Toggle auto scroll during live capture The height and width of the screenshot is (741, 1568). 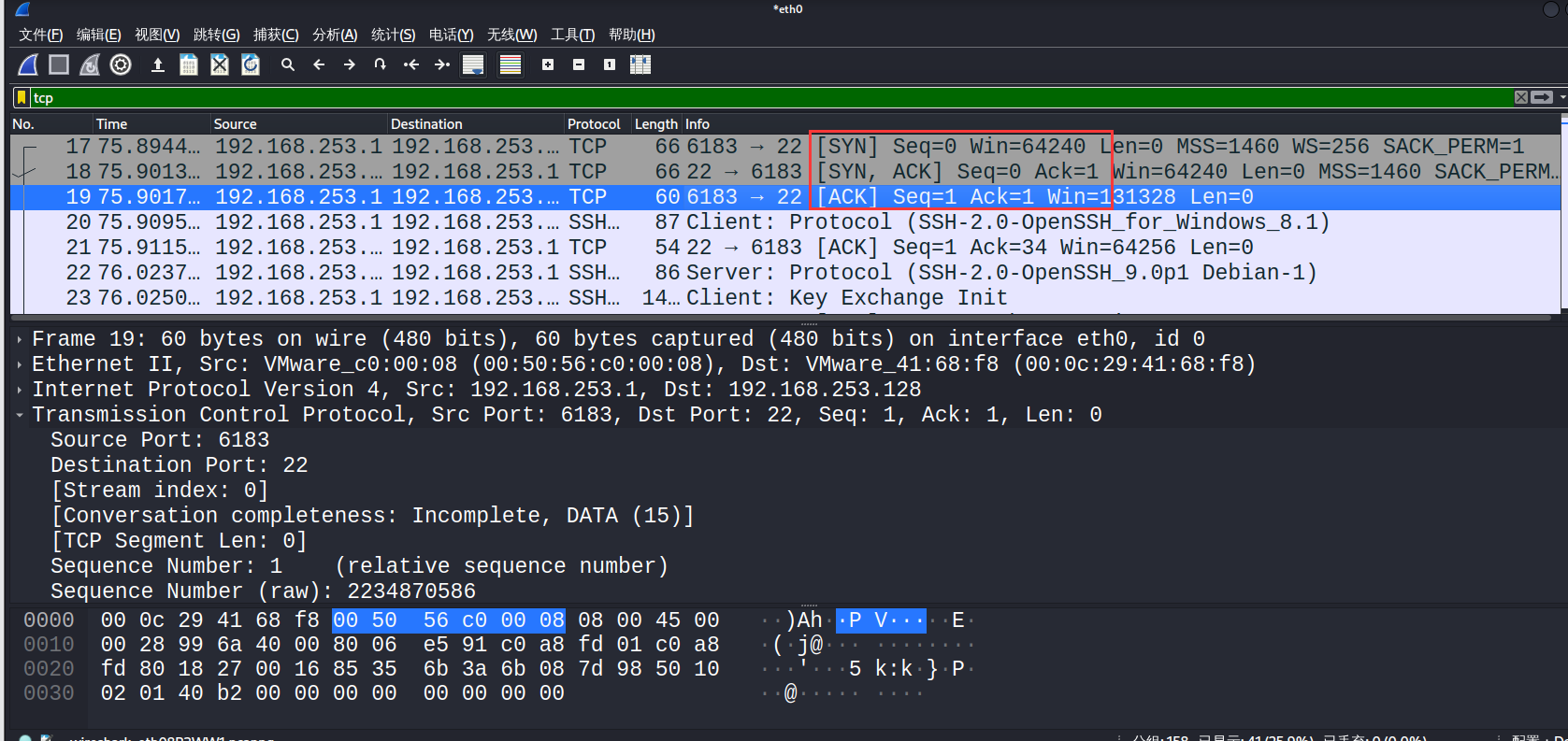[473, 64]
